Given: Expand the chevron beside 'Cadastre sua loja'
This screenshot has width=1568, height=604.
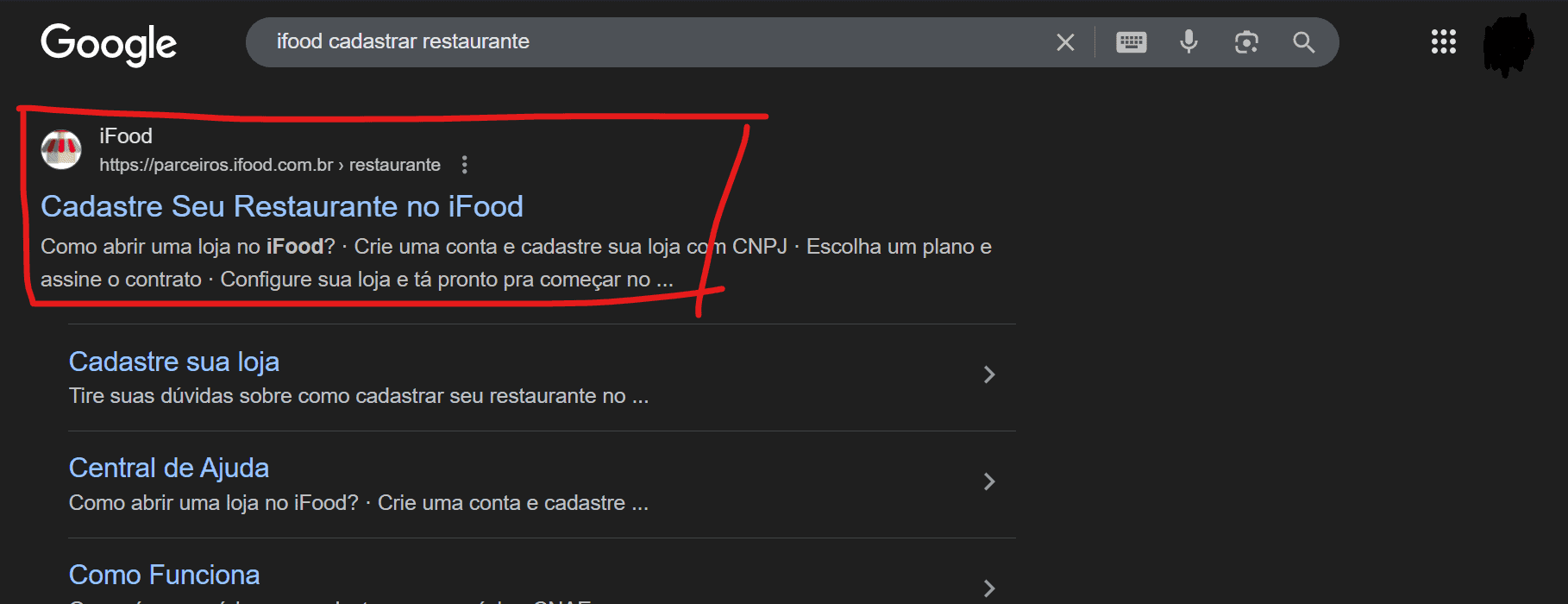Looking at the screenshot, I should tap(989, 374).
